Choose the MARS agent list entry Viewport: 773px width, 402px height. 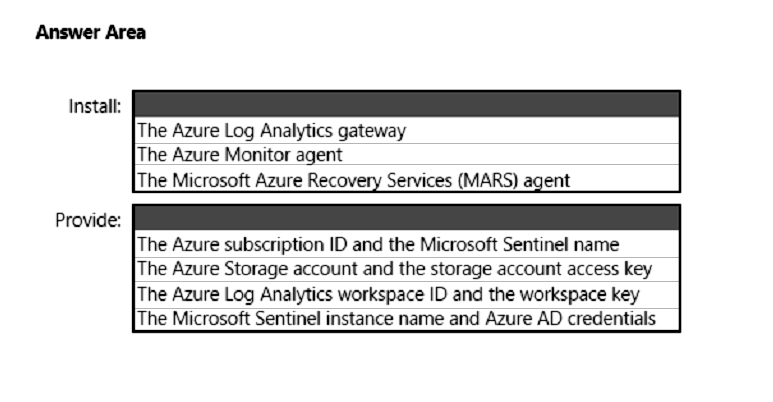[352, 180]
